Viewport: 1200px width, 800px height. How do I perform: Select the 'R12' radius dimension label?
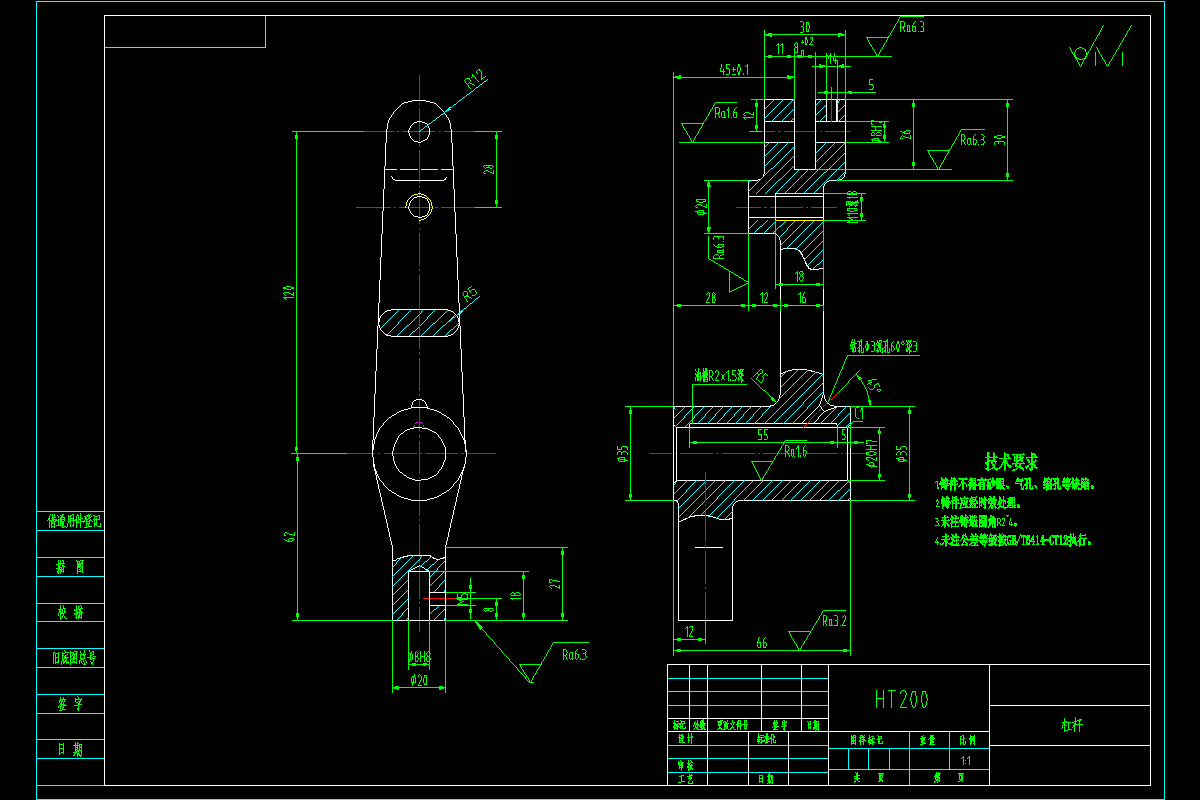point(474,78)
